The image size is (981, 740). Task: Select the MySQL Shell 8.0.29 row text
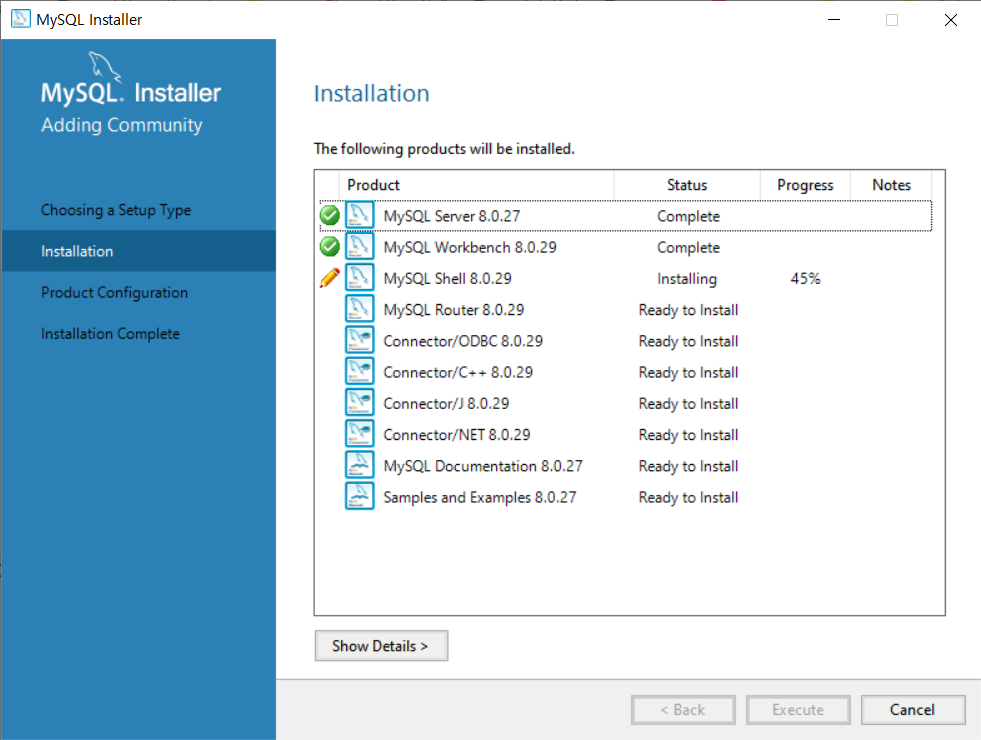click(447, 279)
